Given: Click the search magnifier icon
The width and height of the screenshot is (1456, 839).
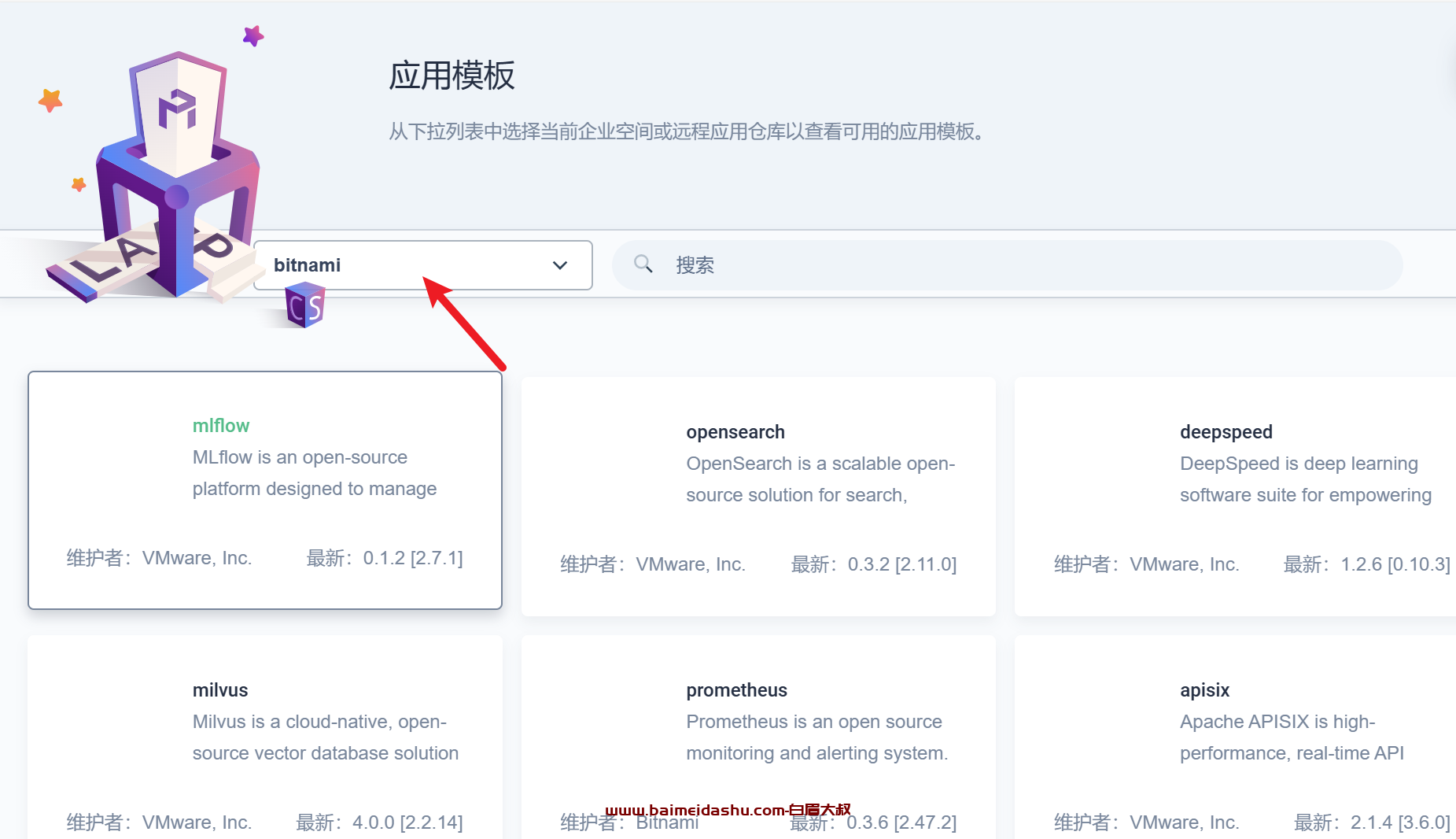Looking at the screenshot, I should [643, 264].
